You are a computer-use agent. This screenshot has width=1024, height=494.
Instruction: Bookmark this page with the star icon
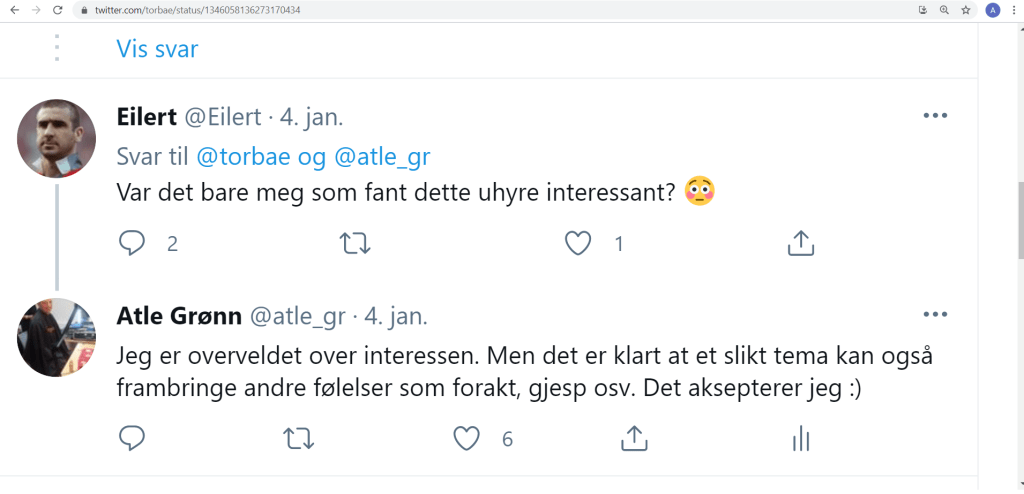966,10
